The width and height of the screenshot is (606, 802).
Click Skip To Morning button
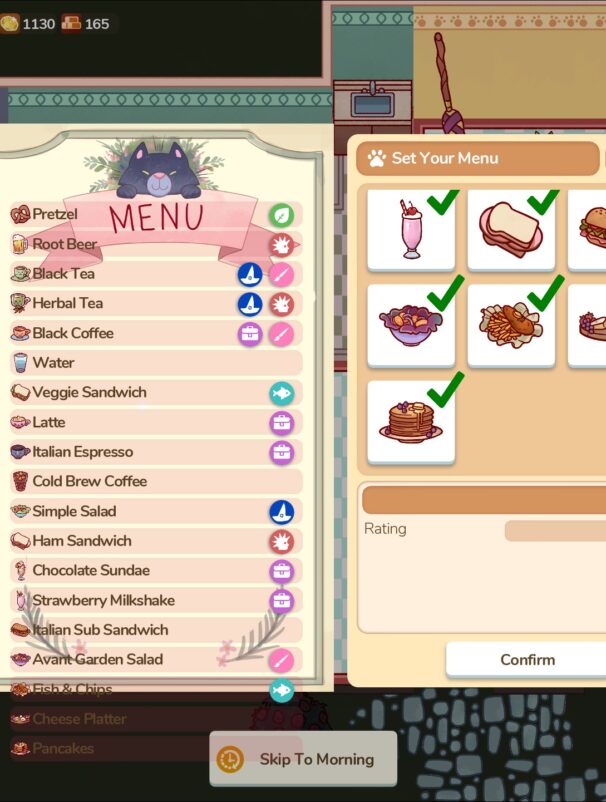(x=303, y=759)
